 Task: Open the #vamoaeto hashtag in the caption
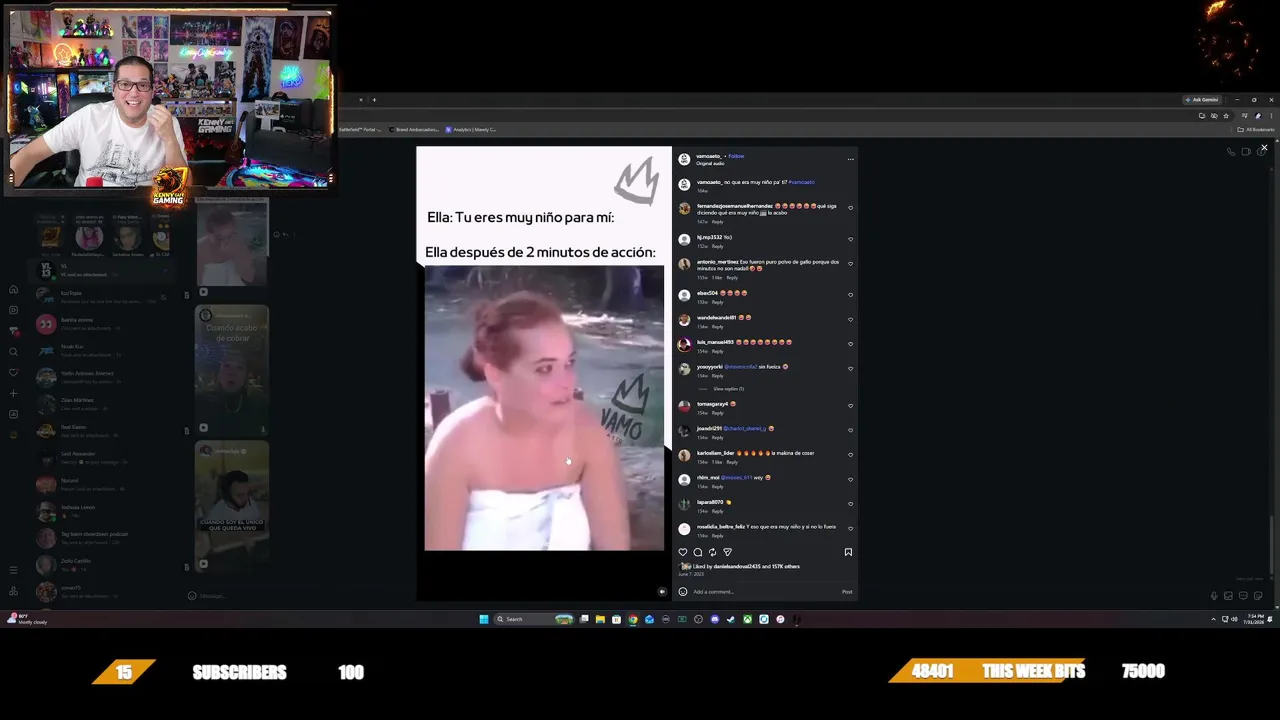(801, 182)
